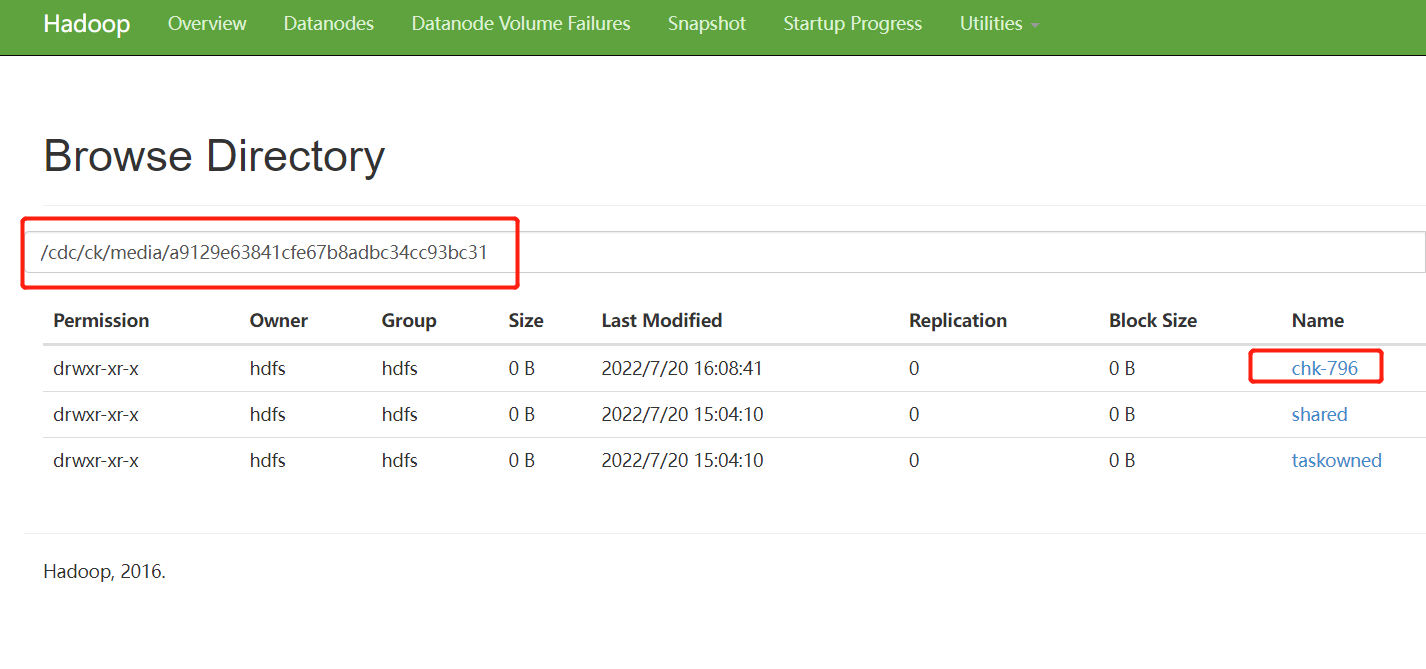Click the chk-796 row's size 0 B

tap(522, 368)
